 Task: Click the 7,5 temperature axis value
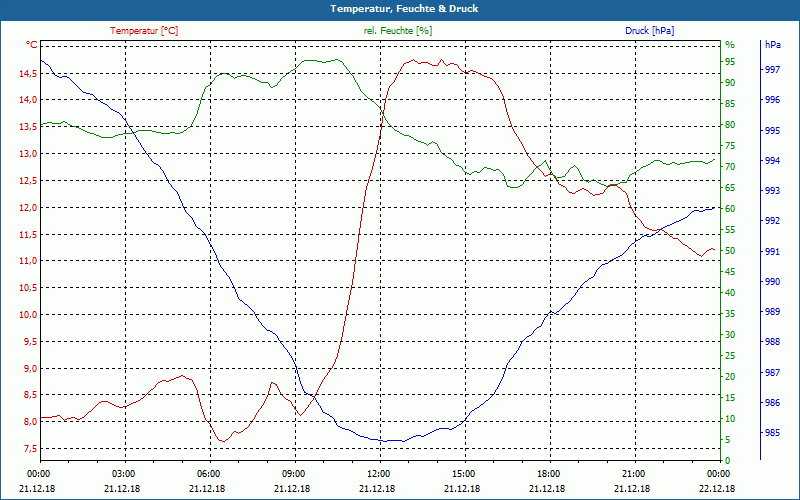[x=30, y=449]
